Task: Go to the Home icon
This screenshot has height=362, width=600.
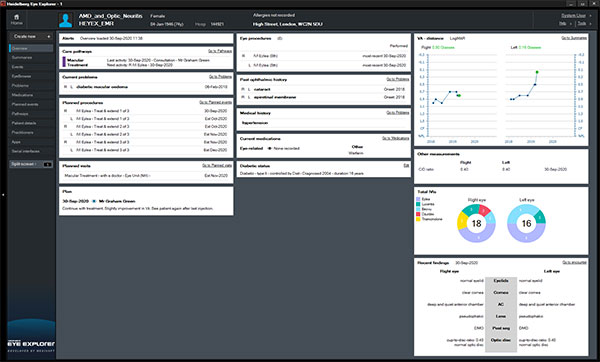Action: click(16, 19)
